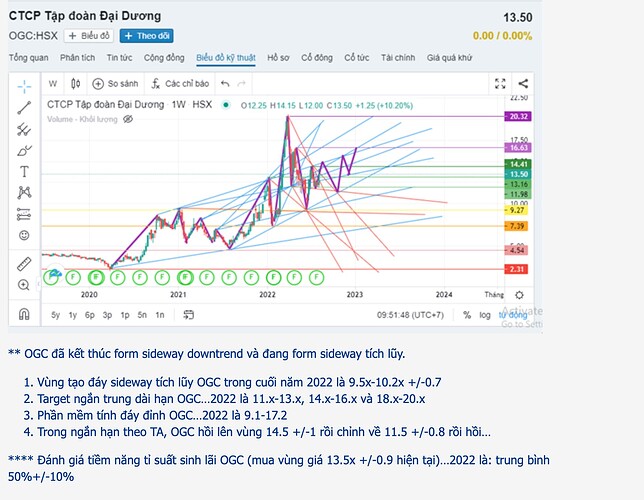Viewport: 644px width, 500px height.
Task: Open the Phân tích tab
Action: [x=77, y=58]
